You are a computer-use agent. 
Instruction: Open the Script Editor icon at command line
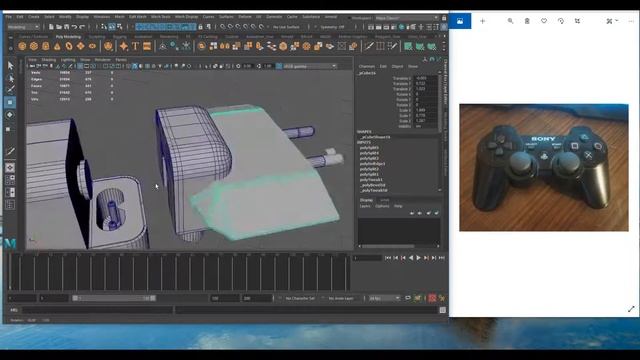pos(442,310)
